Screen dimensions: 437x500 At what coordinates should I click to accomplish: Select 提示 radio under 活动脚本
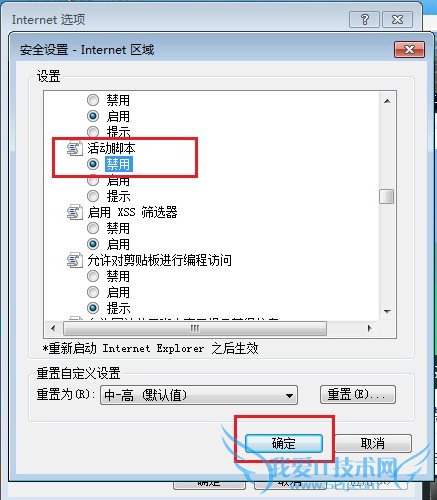click(x=93, y=196)
